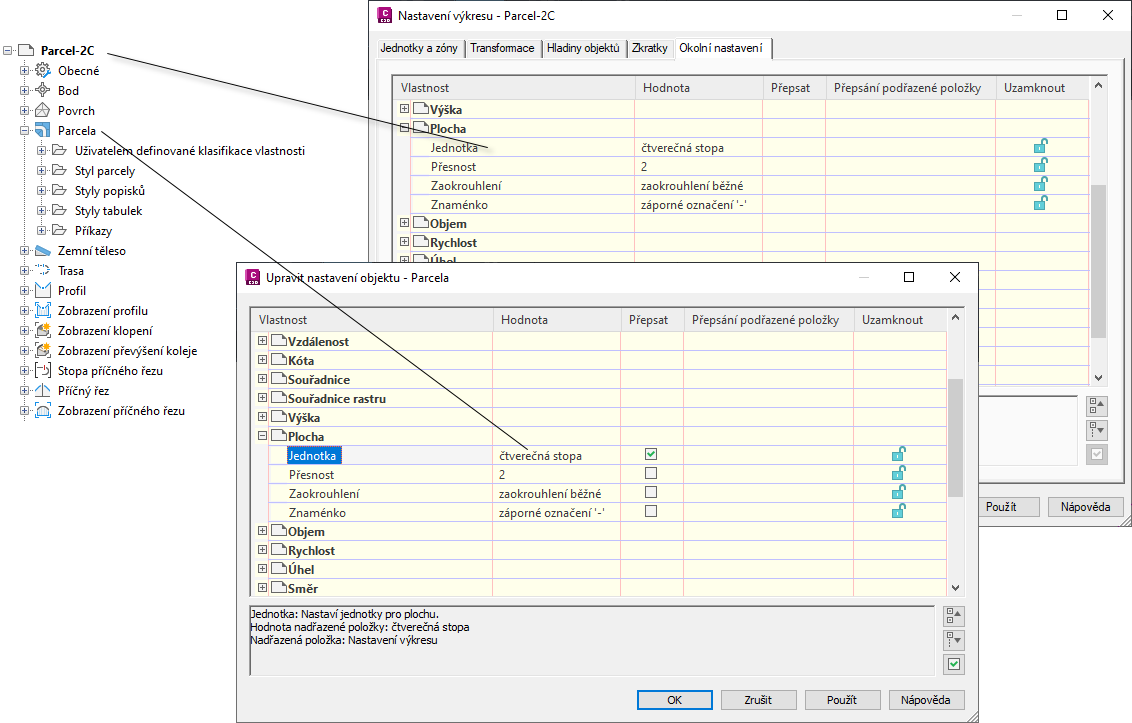Click Nápověda in Parcela dialog
The width and height of the screenshot is (1132, 723).
[926, 700]
